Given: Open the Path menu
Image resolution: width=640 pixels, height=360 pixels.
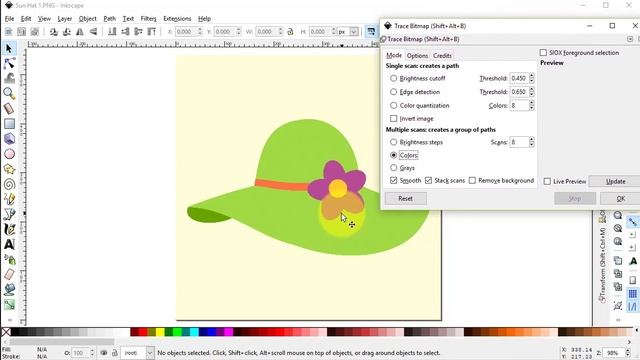Looking at the screenshot, I should pyautogui.click(x=109, y=19).
